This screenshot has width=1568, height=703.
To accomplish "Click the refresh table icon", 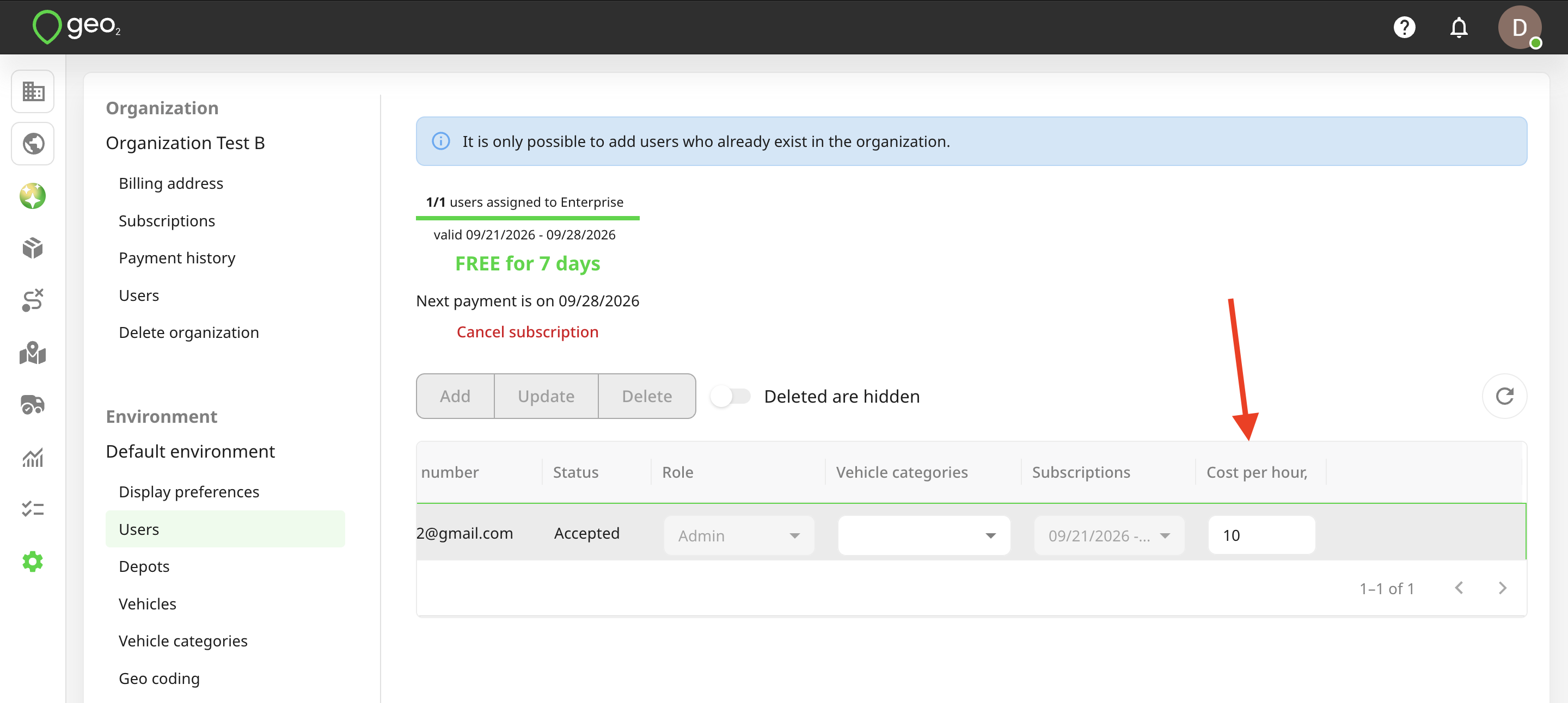I will pos(1504,396).
